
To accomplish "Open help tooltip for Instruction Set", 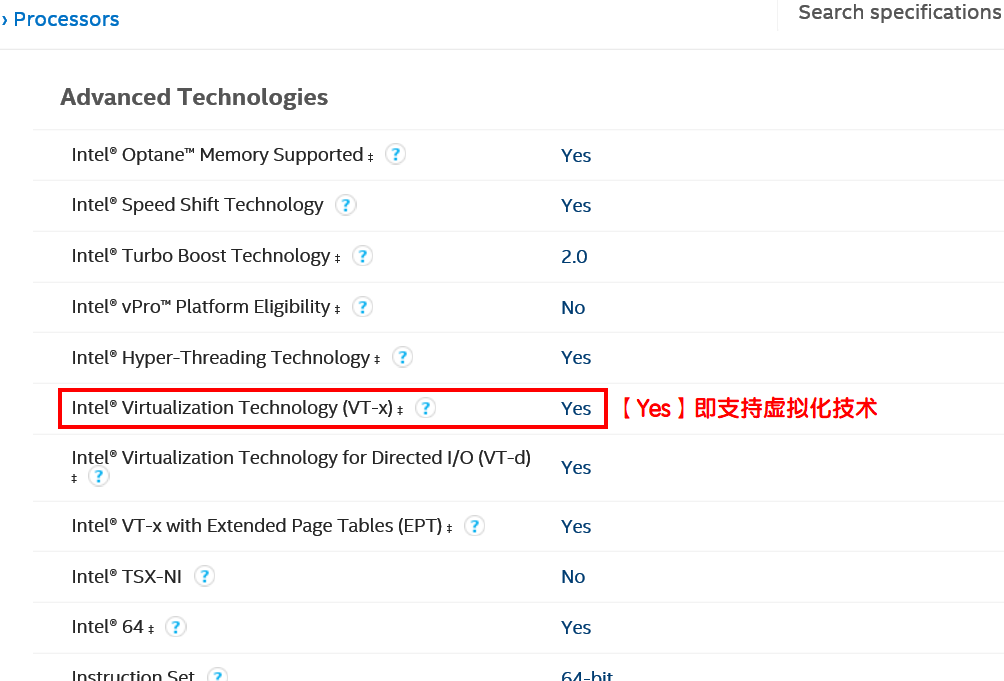I will [218, 674].
